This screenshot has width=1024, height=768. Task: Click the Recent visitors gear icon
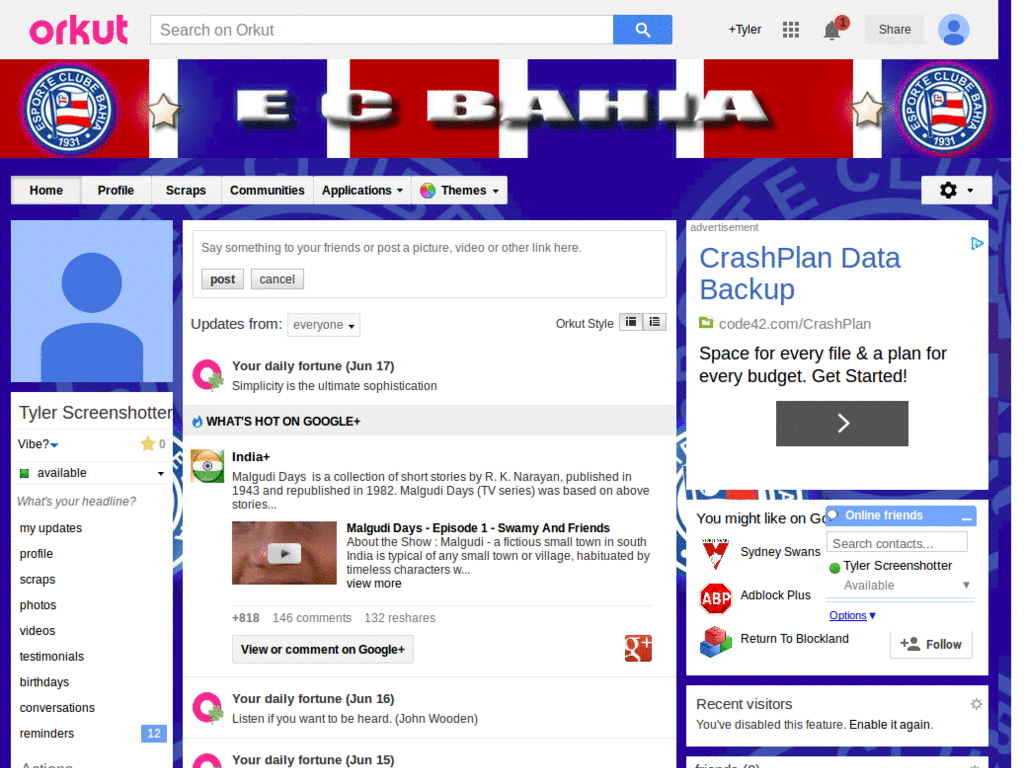click(x=976, y=704)
